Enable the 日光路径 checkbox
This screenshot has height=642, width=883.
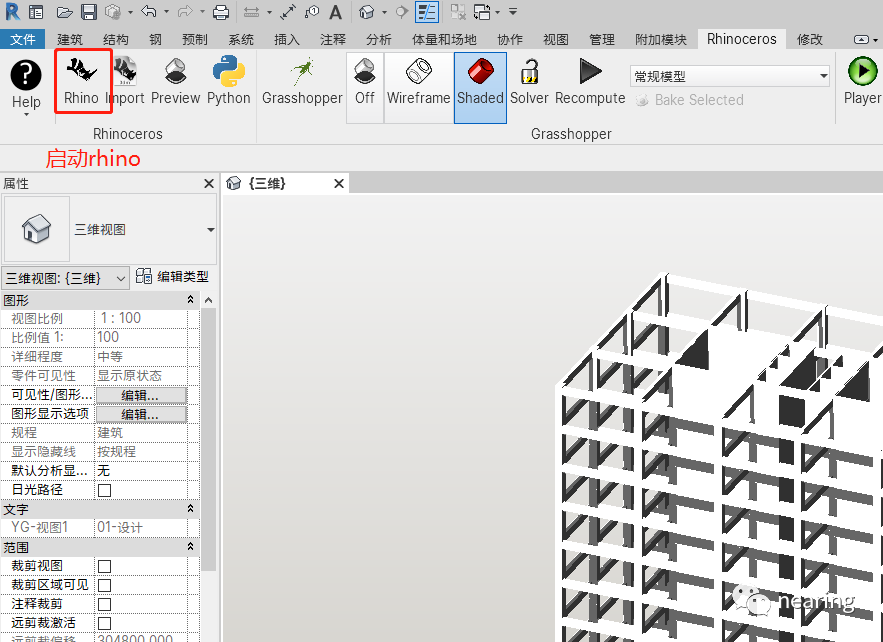pos(104,490)
